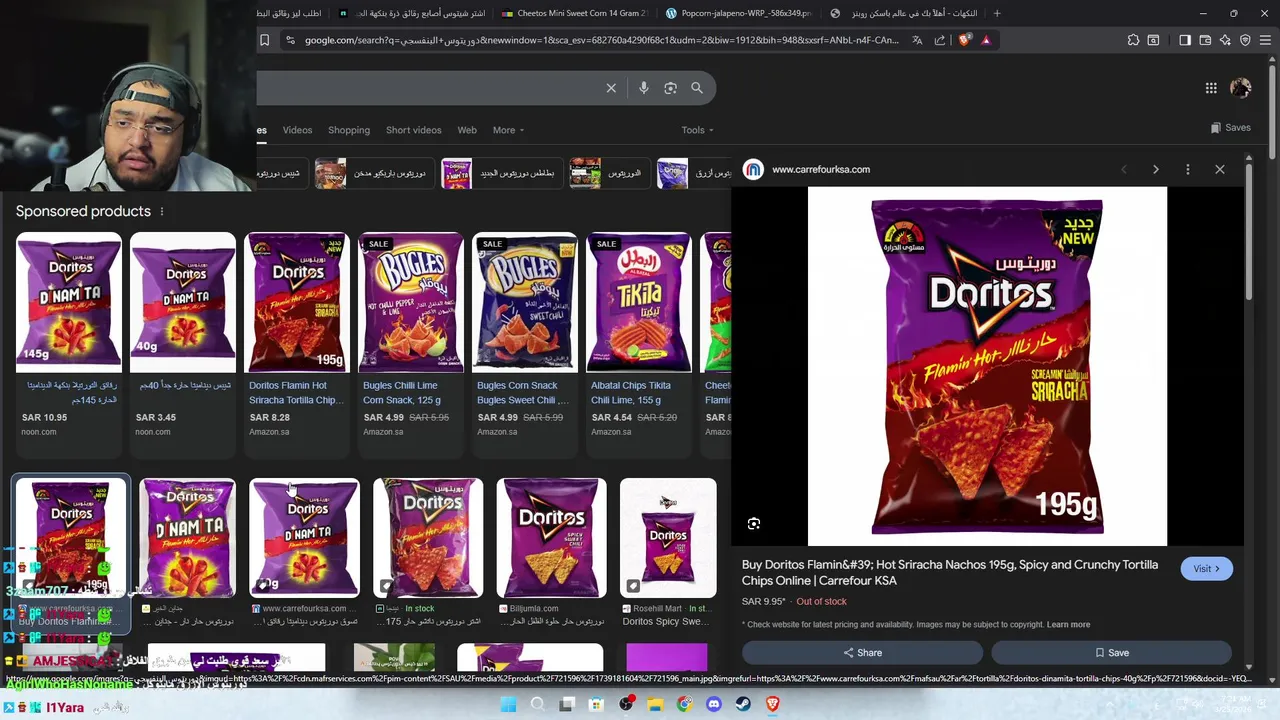
Task: Open Doritos Spicy Sweet Chili Billjumla result
Action: (x=551, y=553)
